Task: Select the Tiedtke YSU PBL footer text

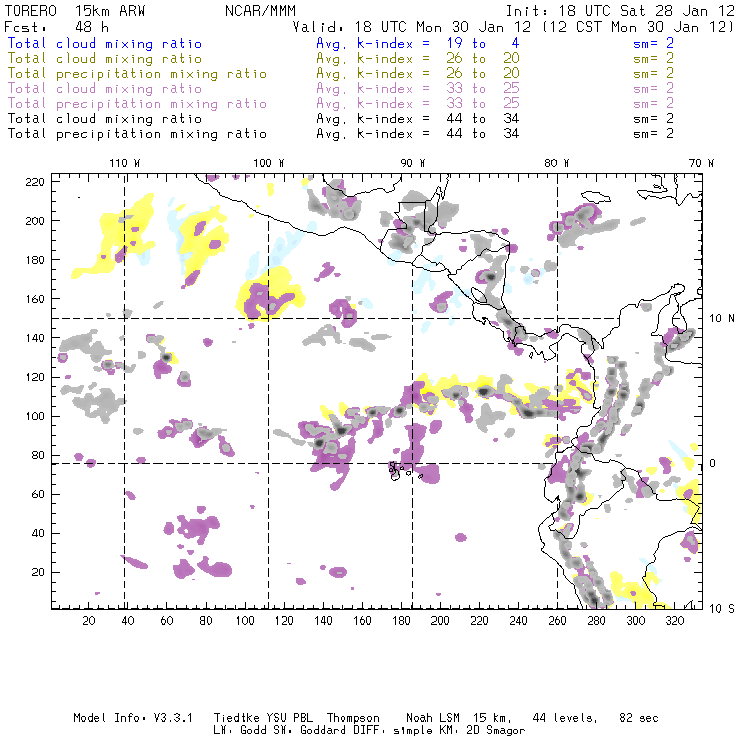Action: click(x=263, y=718)
